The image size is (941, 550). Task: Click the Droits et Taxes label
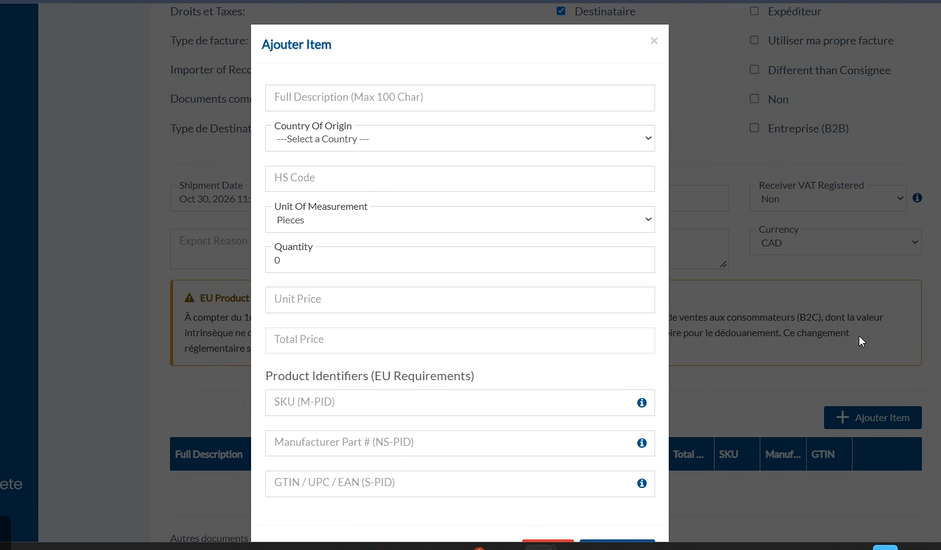208,11
